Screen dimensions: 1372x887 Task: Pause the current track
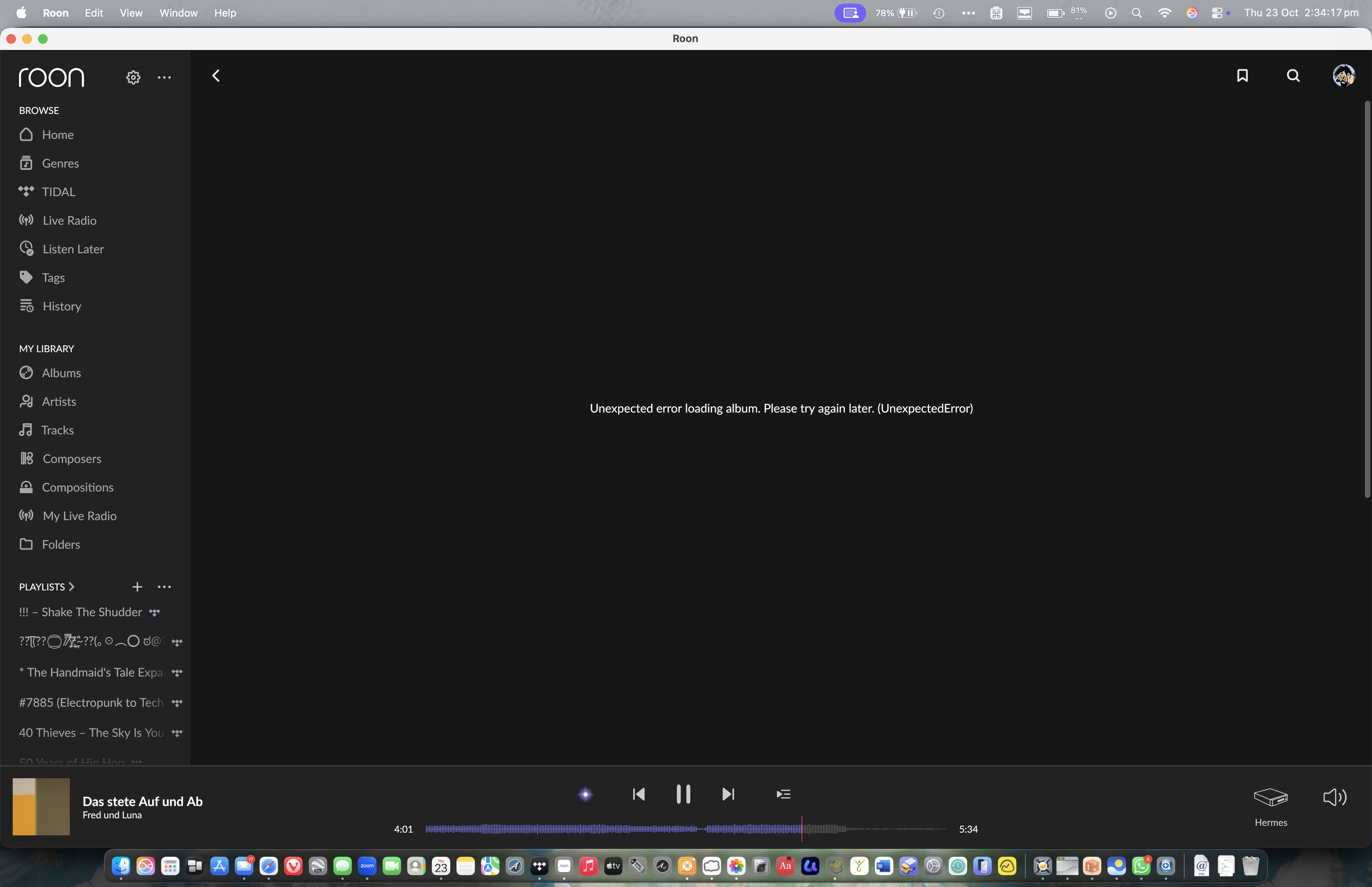tap(683, 794)
